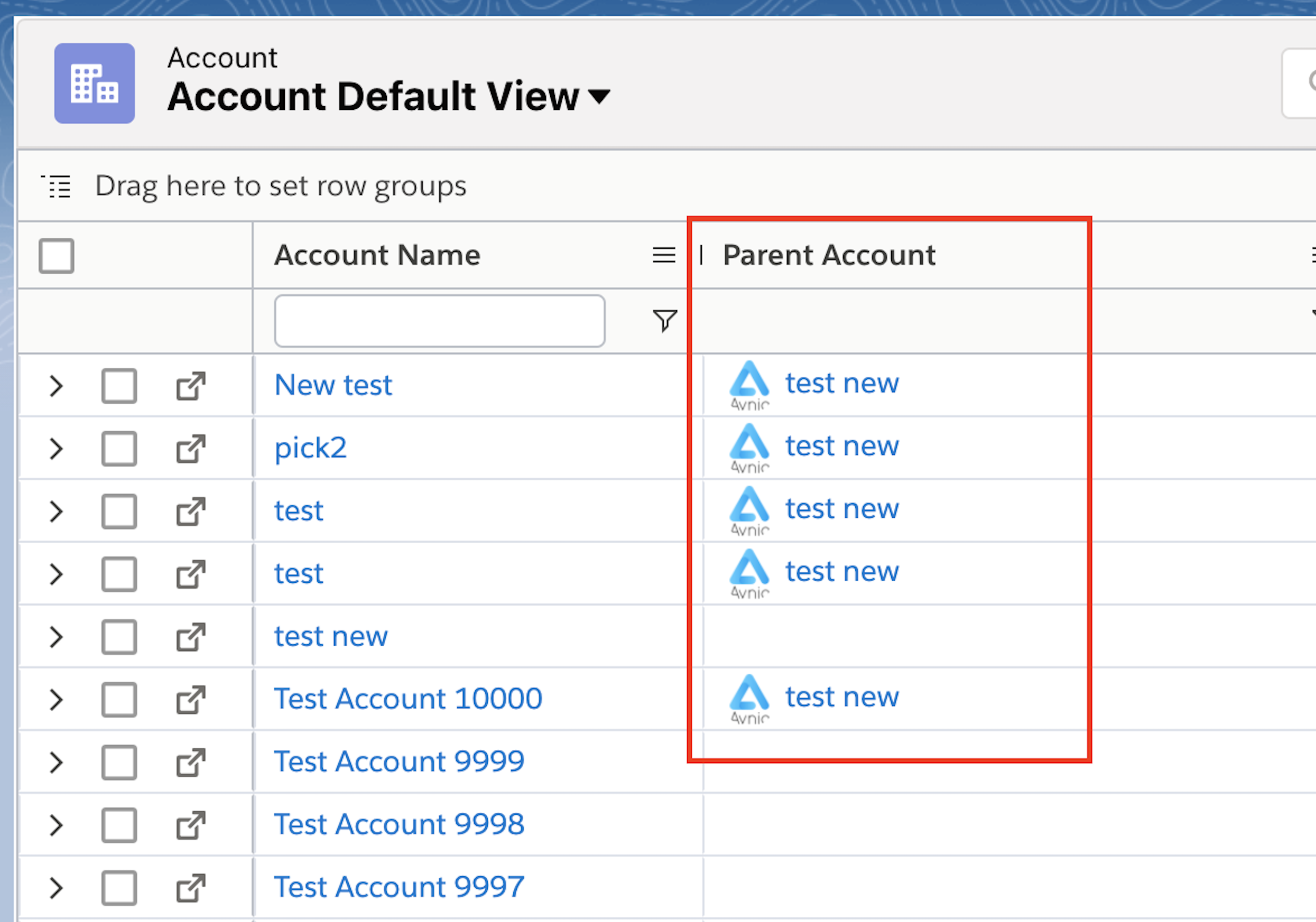Expand the pick2 row
The height and width of the screenshot is (922, 1316).
tap(56, 449)
